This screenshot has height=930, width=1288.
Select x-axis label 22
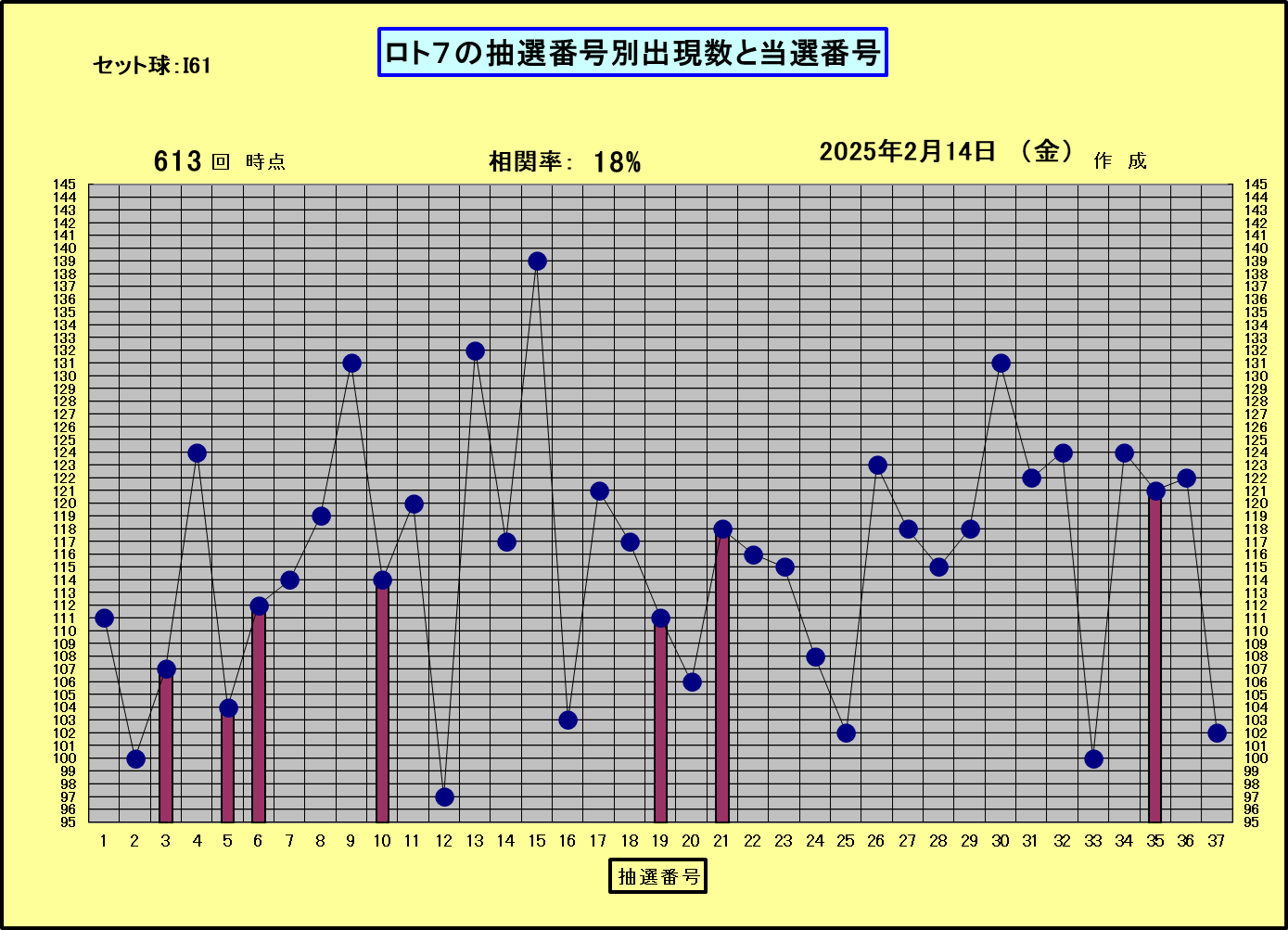click(x=752, y=841)
